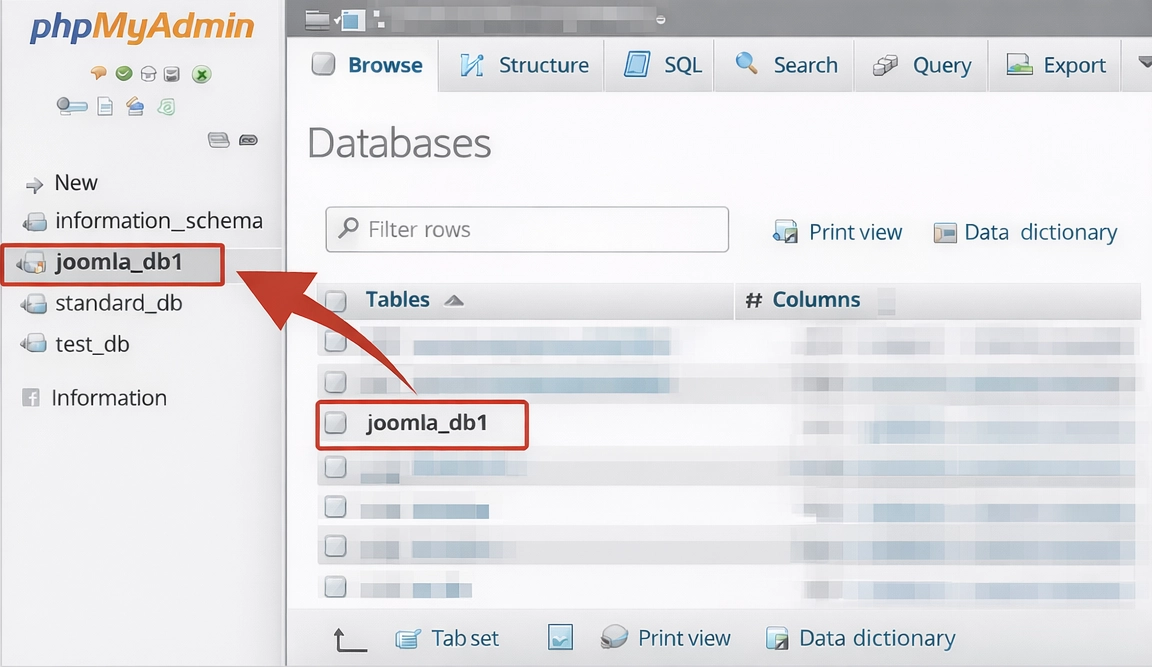Click the gray knob slider icon in sidebar
1152x667 pixels.
coord(72,107)
